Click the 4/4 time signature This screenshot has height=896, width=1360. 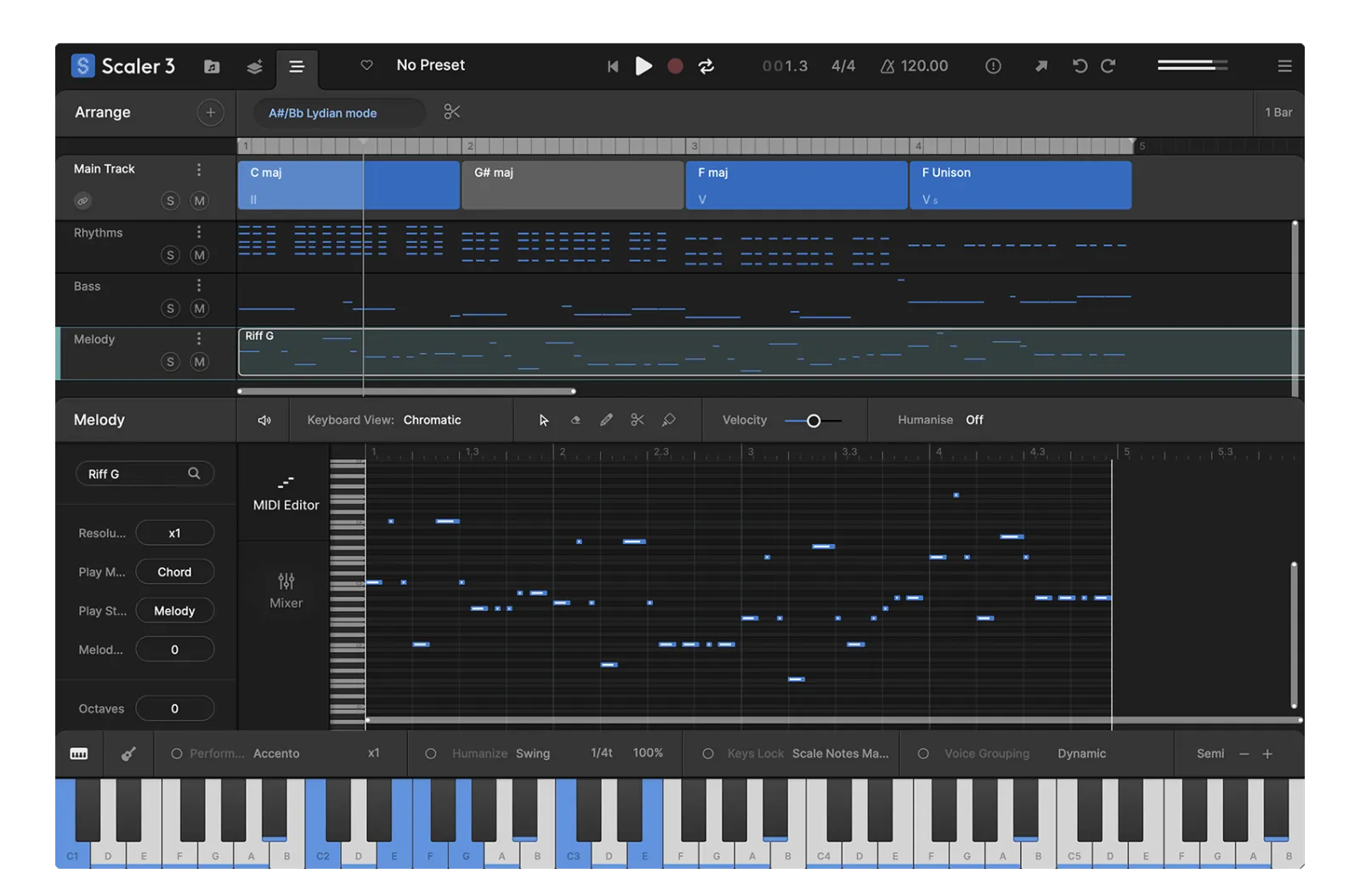click(x=843, y=65)
